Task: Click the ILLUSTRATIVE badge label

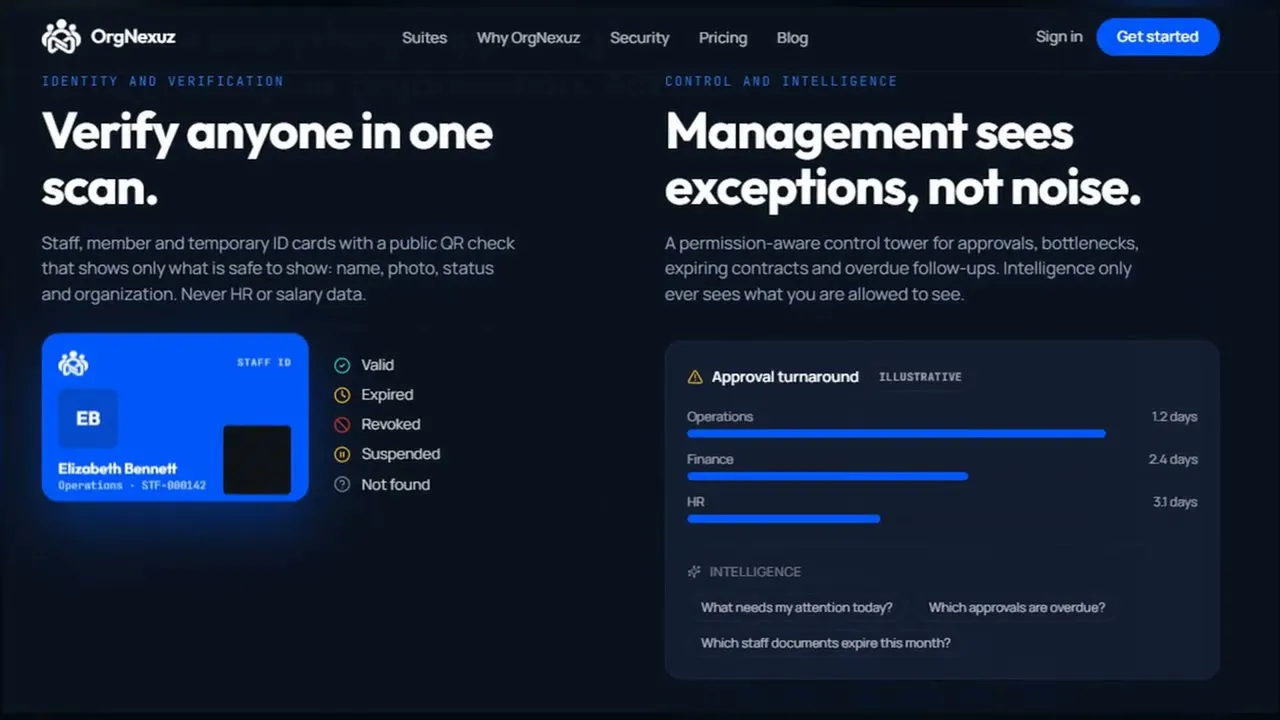Action: tap(920, 377)
